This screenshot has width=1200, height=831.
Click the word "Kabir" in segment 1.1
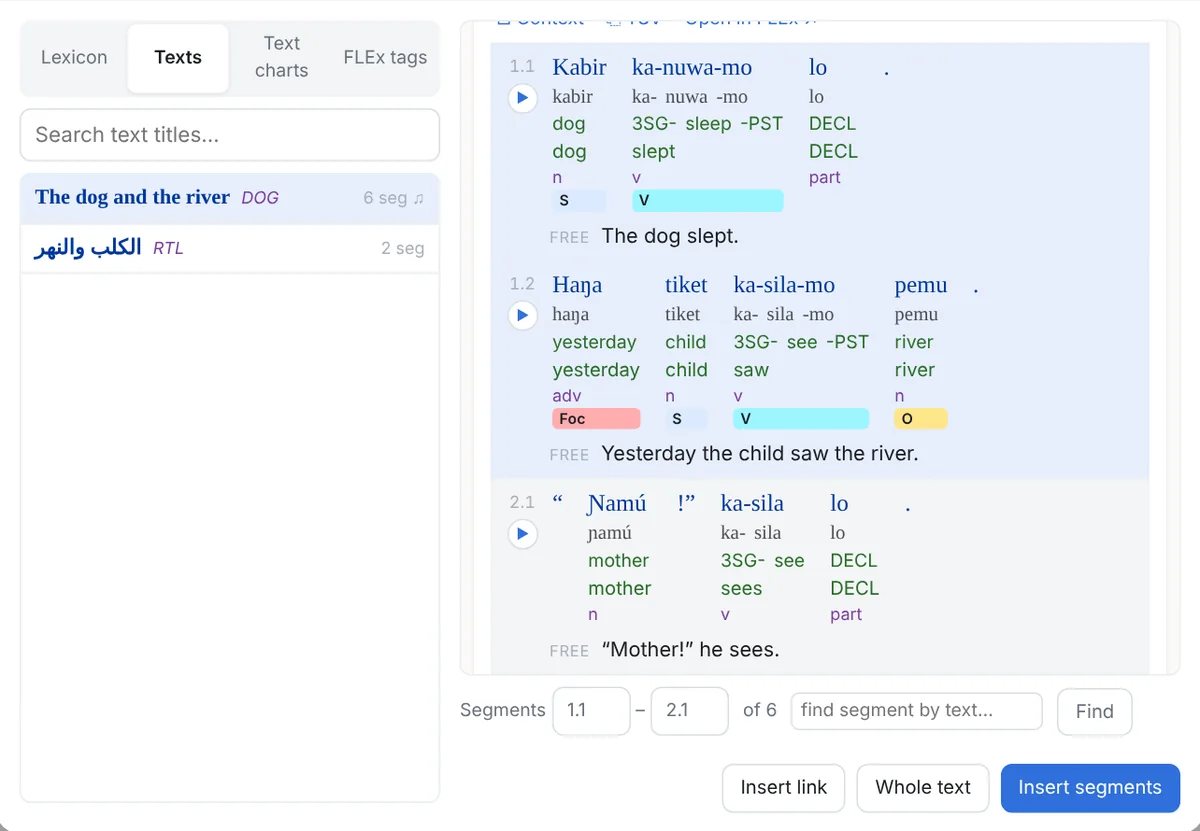(x=579, y=67)
